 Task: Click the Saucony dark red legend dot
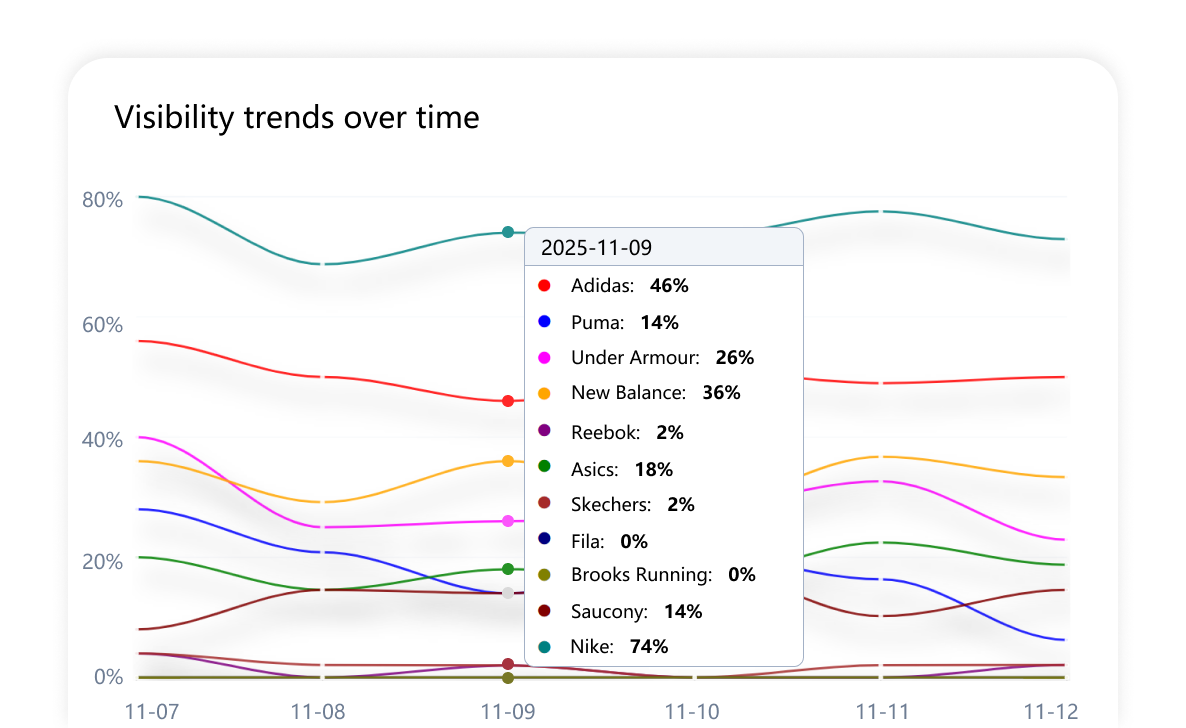pyautogui.click(x=545, y=611)
